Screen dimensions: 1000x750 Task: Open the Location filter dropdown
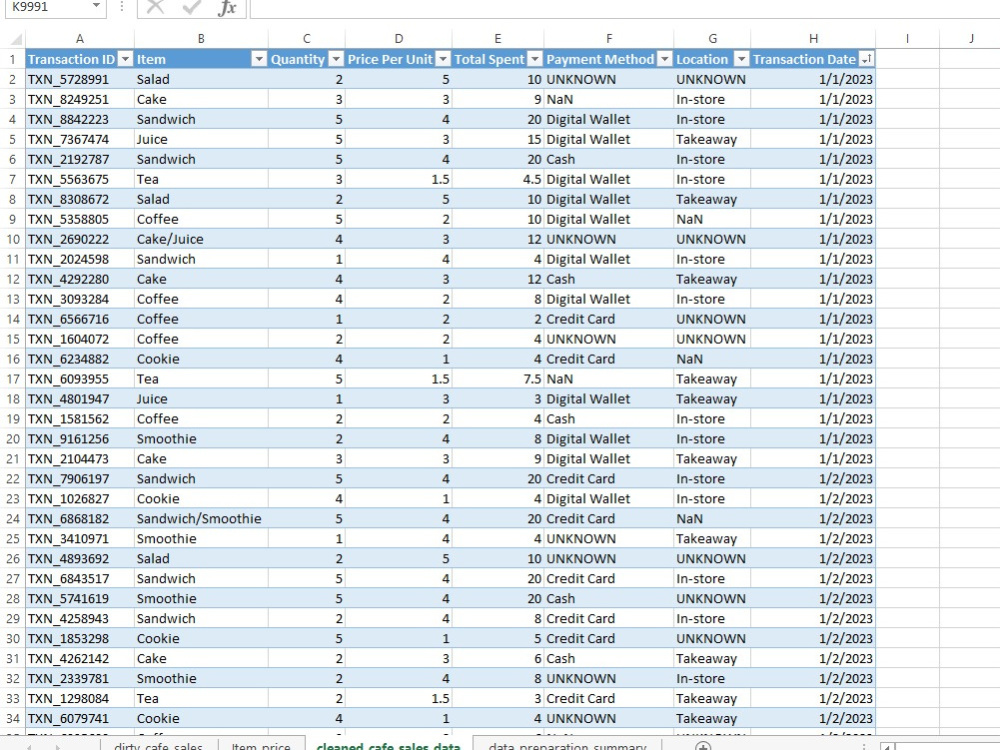click(x=741, y=59)
